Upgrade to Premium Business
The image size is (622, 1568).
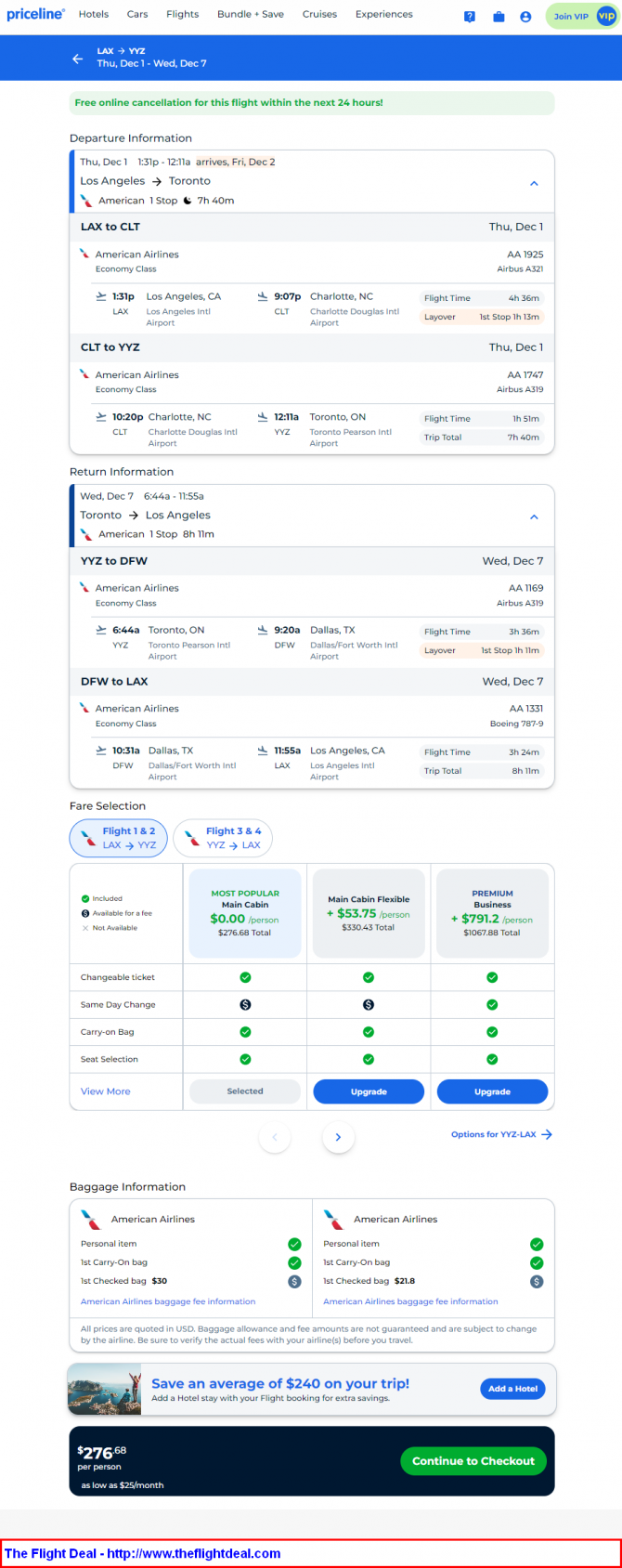click(x=492, y=1091)
